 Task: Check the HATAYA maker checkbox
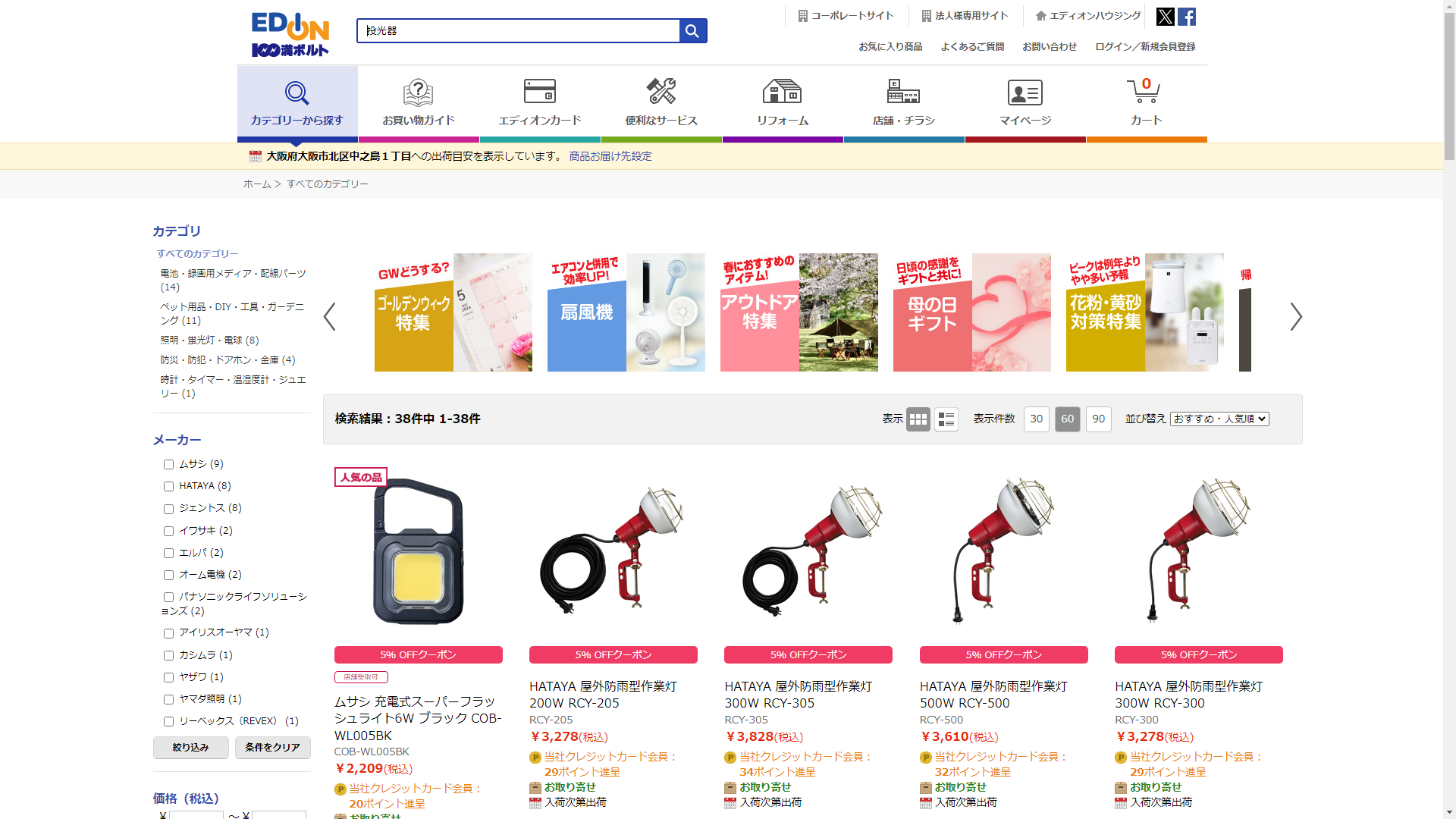click(x=168, y=486)
